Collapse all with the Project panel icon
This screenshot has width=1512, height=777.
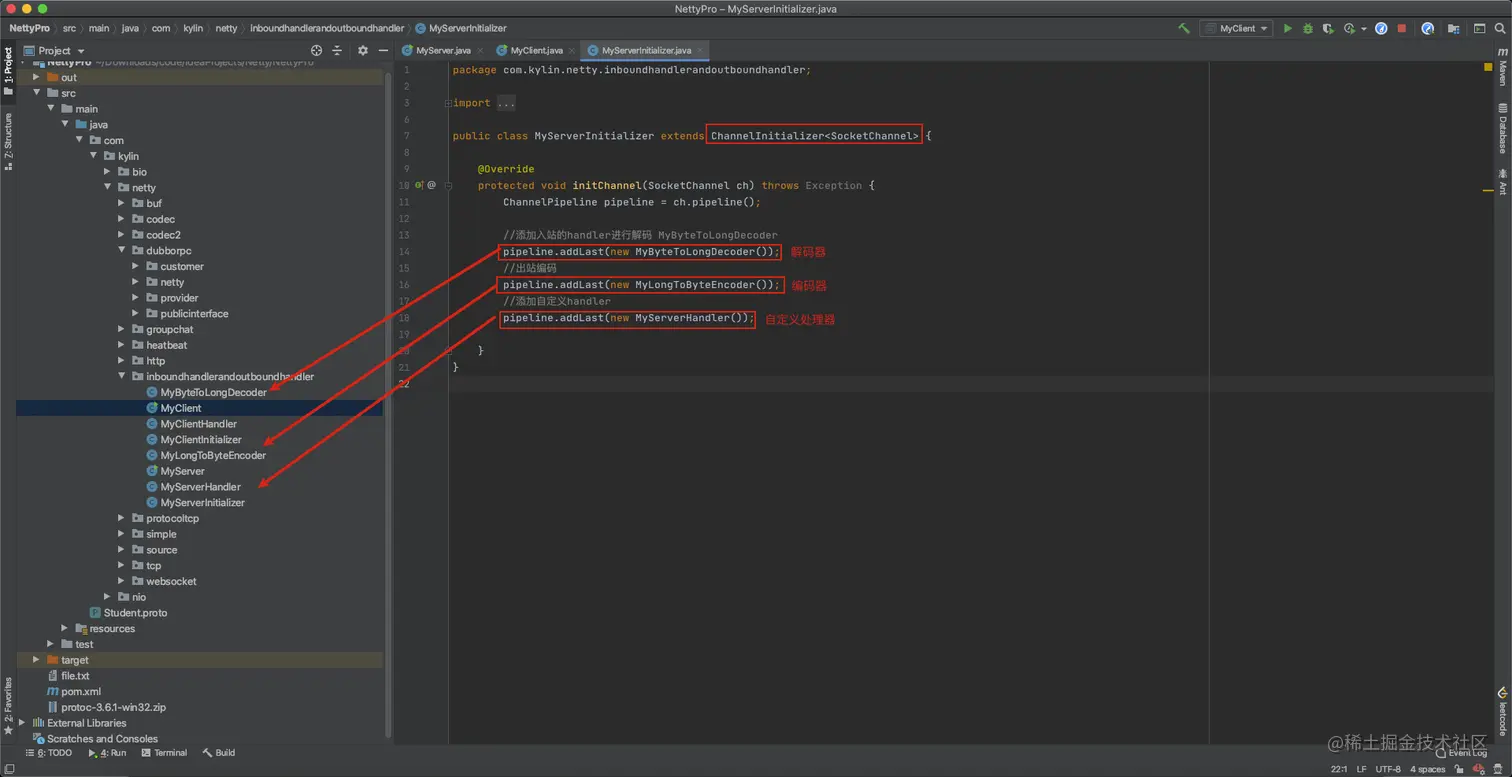click(337, 50)
